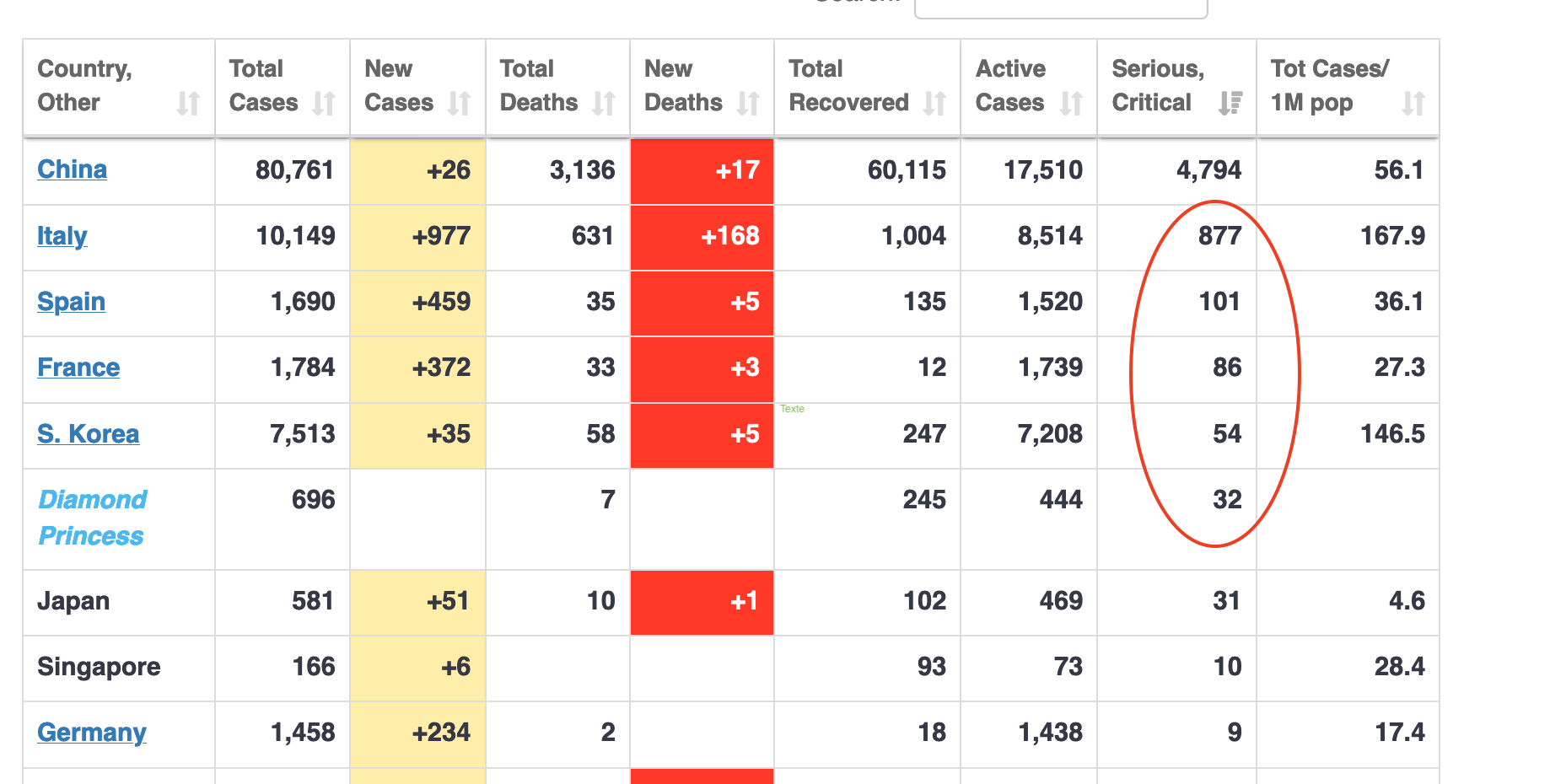
Task: Click in the Search input field
Action: coord(1061,7)
